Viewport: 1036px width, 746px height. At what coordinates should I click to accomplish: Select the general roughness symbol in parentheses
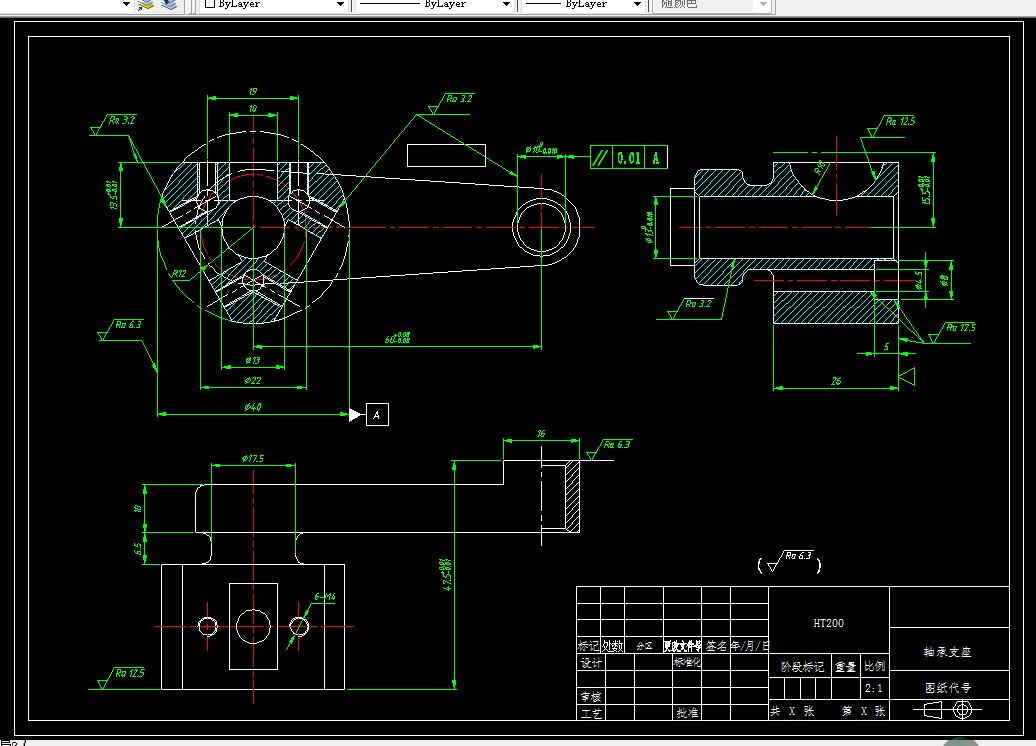coord(790,562)
